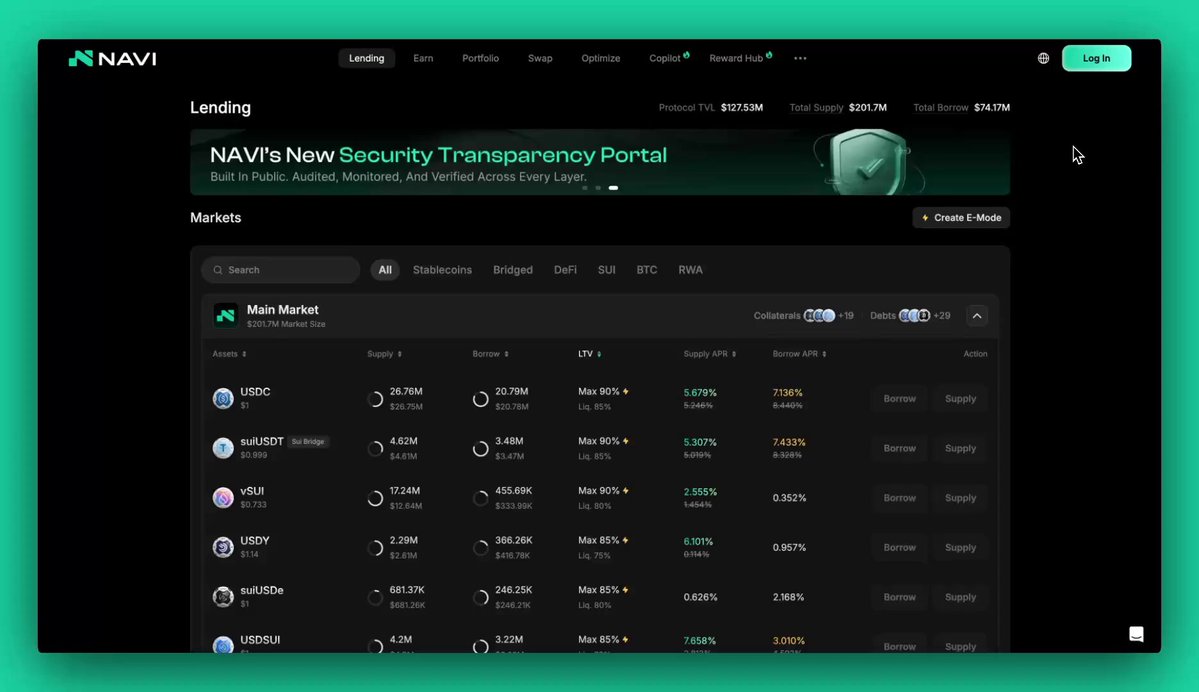Click the Main Market logo icon
The height and width of the screenshot is (692, 1199).
coord(226,315)
